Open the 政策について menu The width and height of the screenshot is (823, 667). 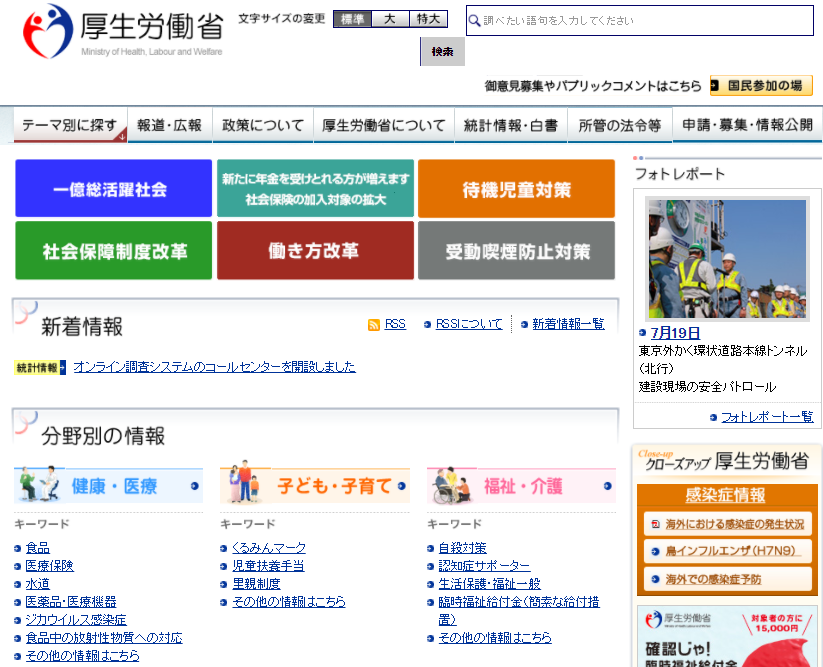point(263,125)
